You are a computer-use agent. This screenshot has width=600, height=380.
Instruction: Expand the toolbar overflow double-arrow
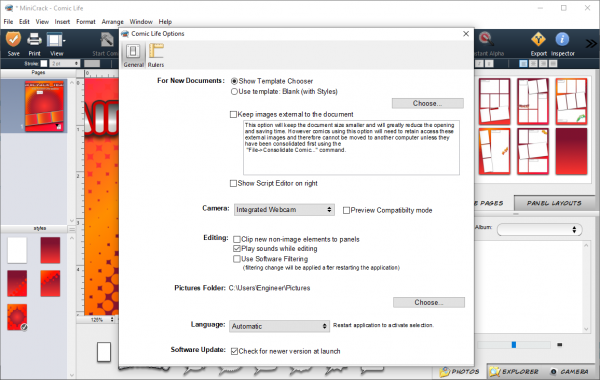coord(591,44)
